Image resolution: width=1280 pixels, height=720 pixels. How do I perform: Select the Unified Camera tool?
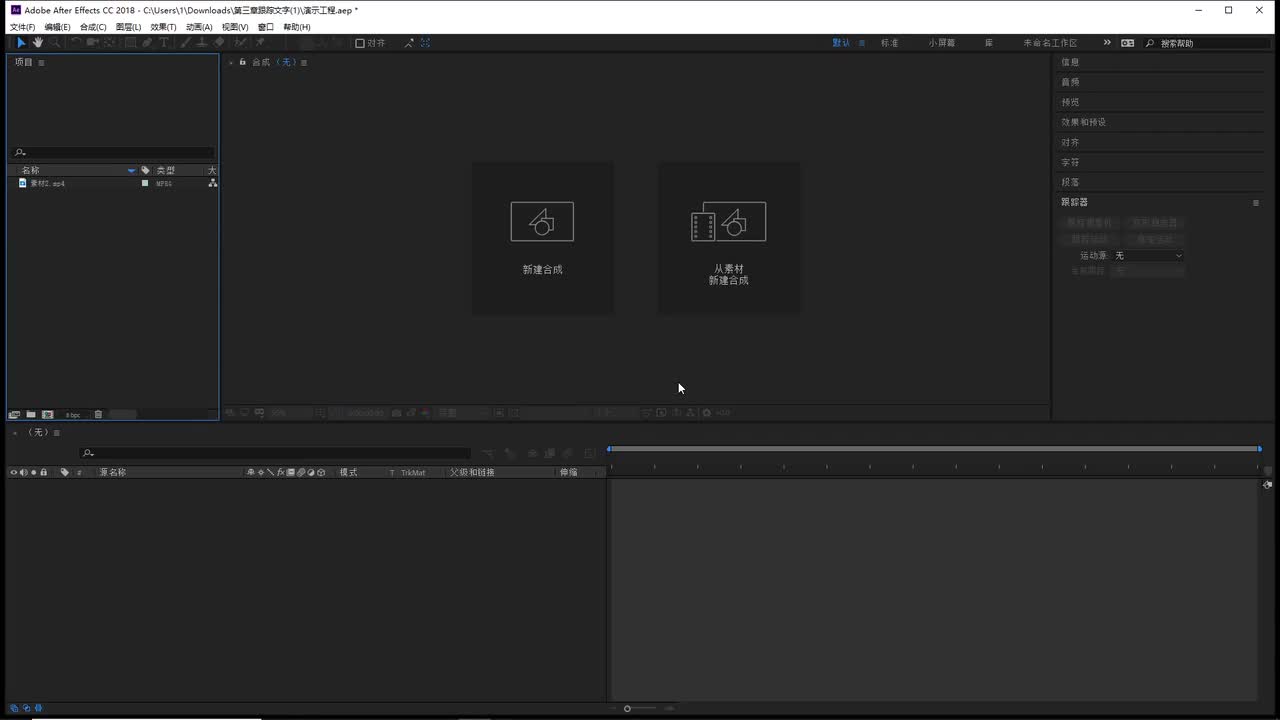[93, 43]
